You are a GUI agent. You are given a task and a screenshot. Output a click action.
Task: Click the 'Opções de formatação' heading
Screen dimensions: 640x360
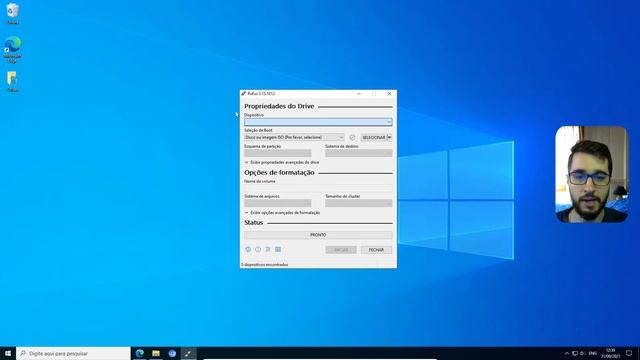(279, 173)
